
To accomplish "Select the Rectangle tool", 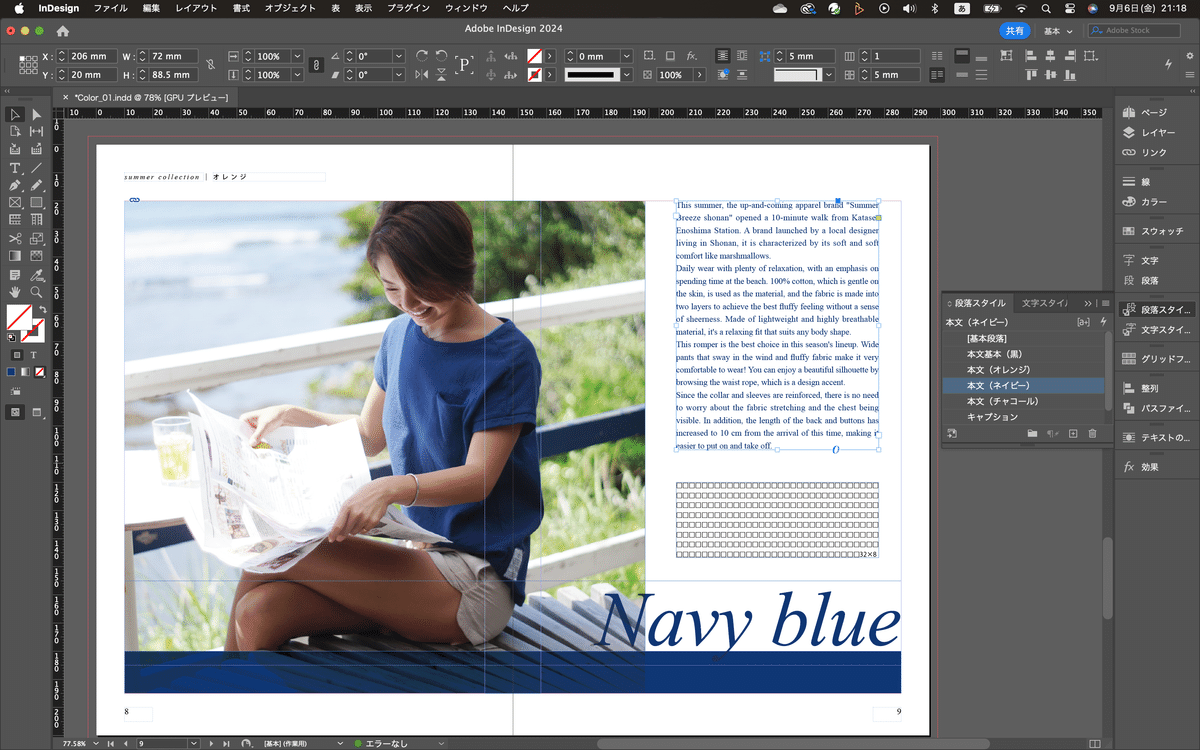I will 36,202.
